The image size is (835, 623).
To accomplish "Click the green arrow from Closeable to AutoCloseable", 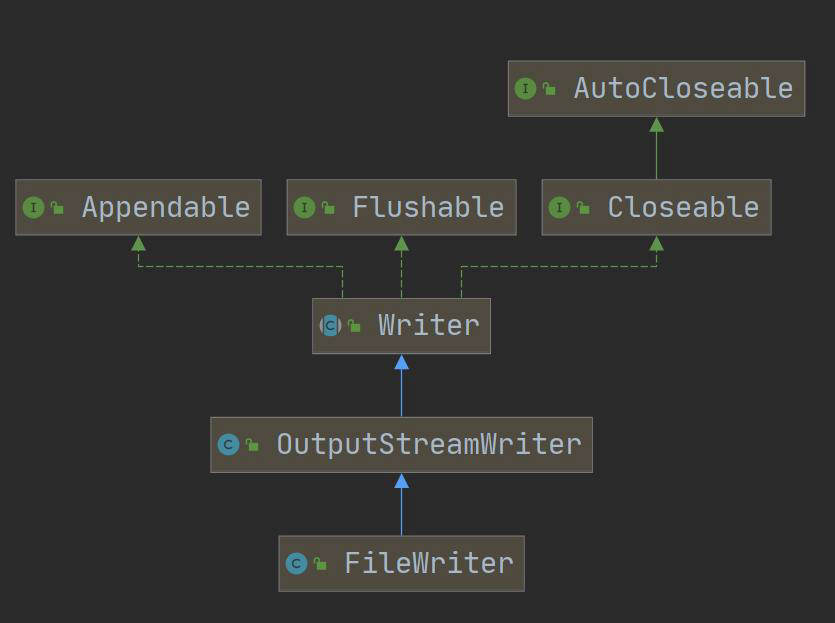I will (657, 148).
